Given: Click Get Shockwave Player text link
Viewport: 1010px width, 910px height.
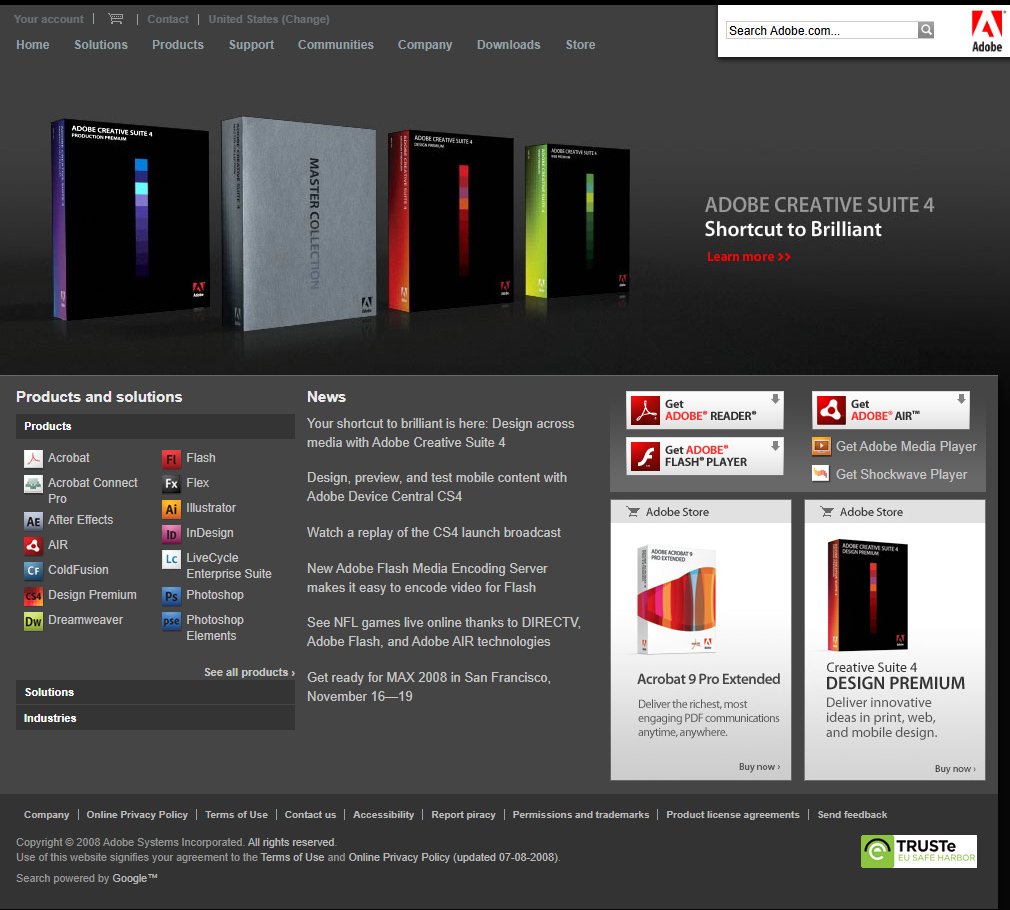Looking at the screenshot, I should [902, 475].
